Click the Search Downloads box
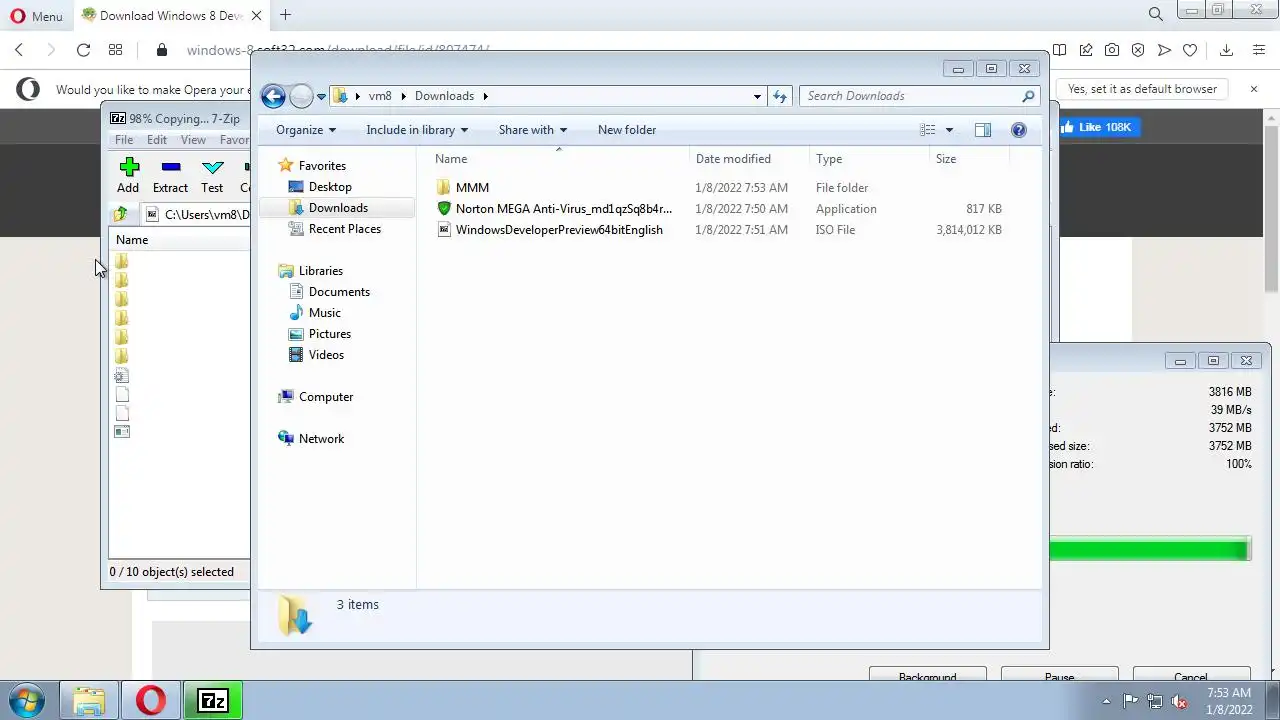Image resolution: width=1280 pixels, height=720 pixels. point(919,96)
